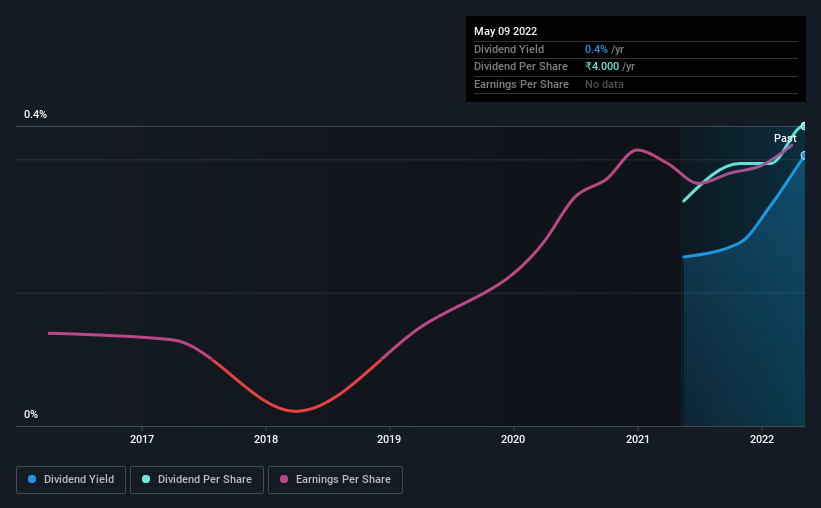This screenshot has width=821, height=508.
Task: Select the 2017 x-axis label
Action: tap(142, 439)
